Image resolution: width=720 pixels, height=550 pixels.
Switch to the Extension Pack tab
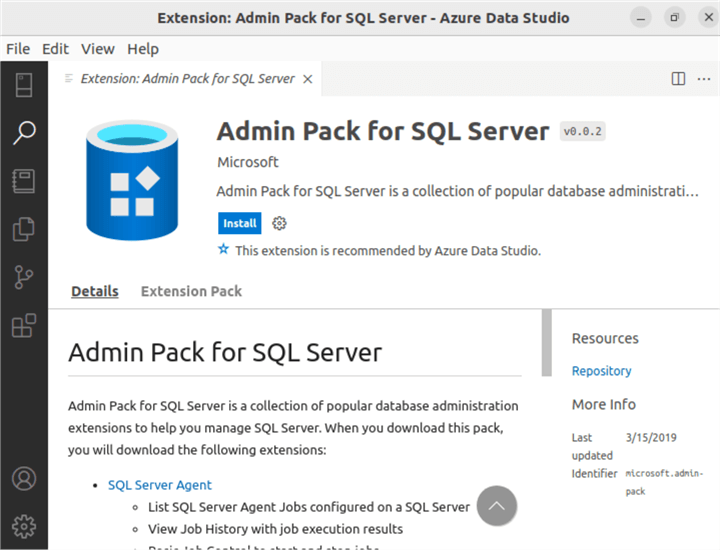click(x=191, y=291)
